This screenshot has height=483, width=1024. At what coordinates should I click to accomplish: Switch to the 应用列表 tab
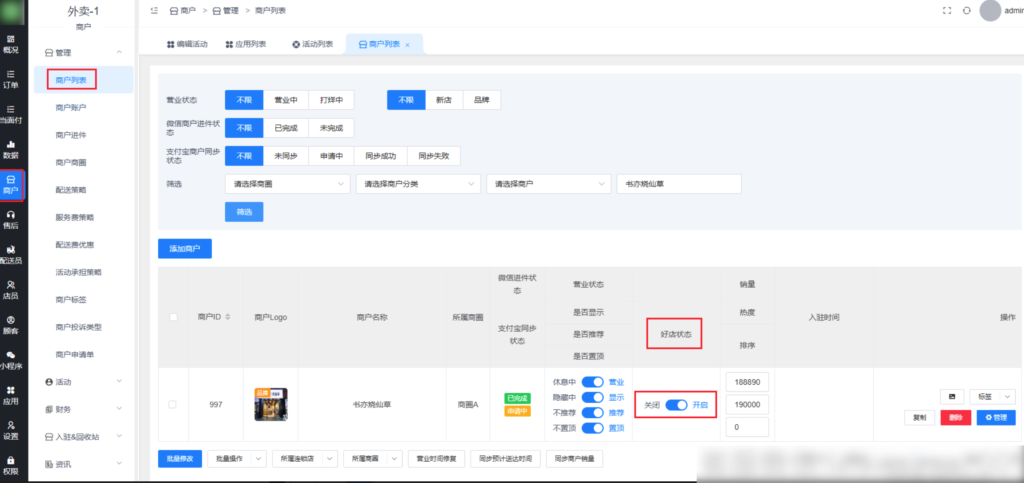[246, 44]
